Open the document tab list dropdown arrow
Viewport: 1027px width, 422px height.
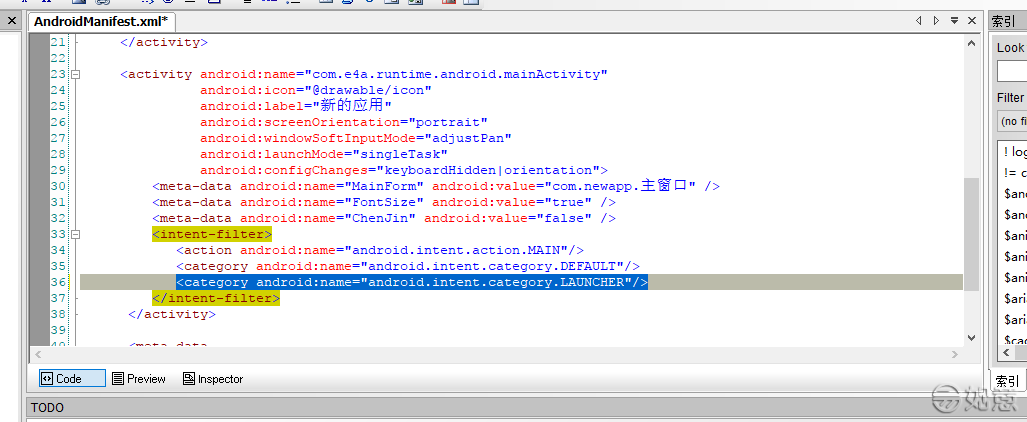(954, 21)
